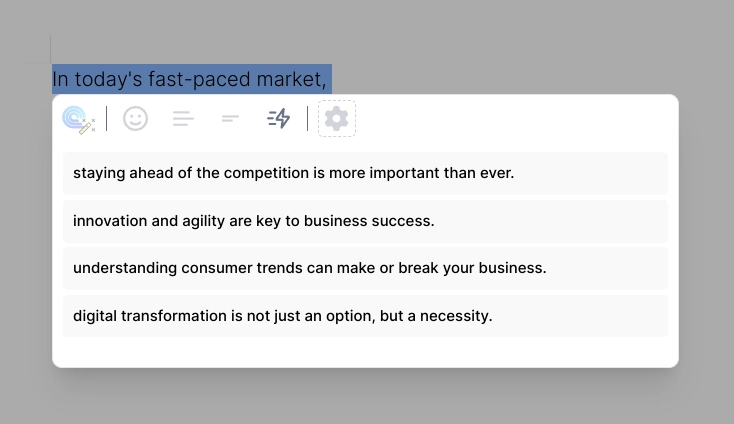The width and height of the screenshot is (734, 424).
Task: Click the words "business success." in second suggestion
Action: [369, 221]
